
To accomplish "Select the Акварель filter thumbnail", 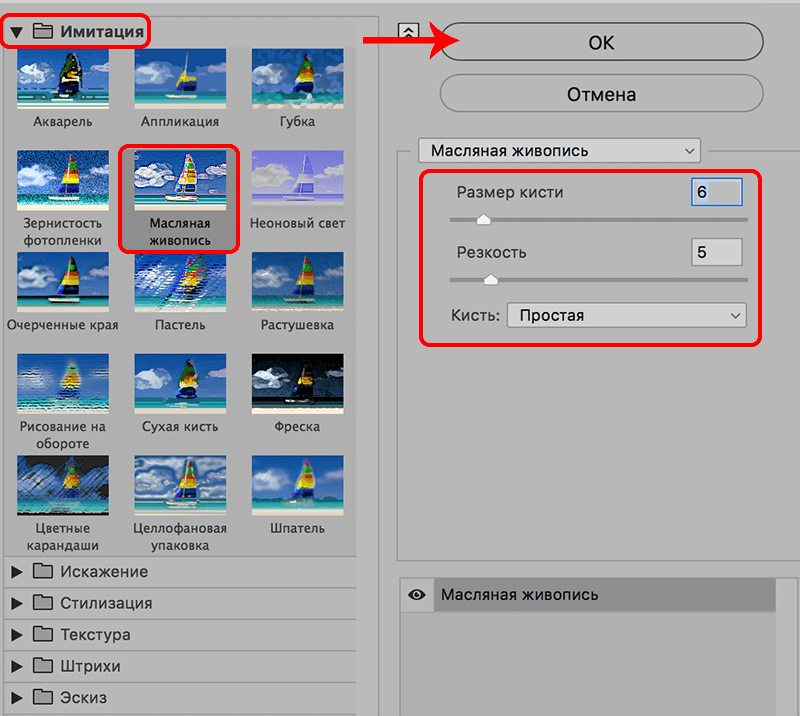I will click(62, 79).
